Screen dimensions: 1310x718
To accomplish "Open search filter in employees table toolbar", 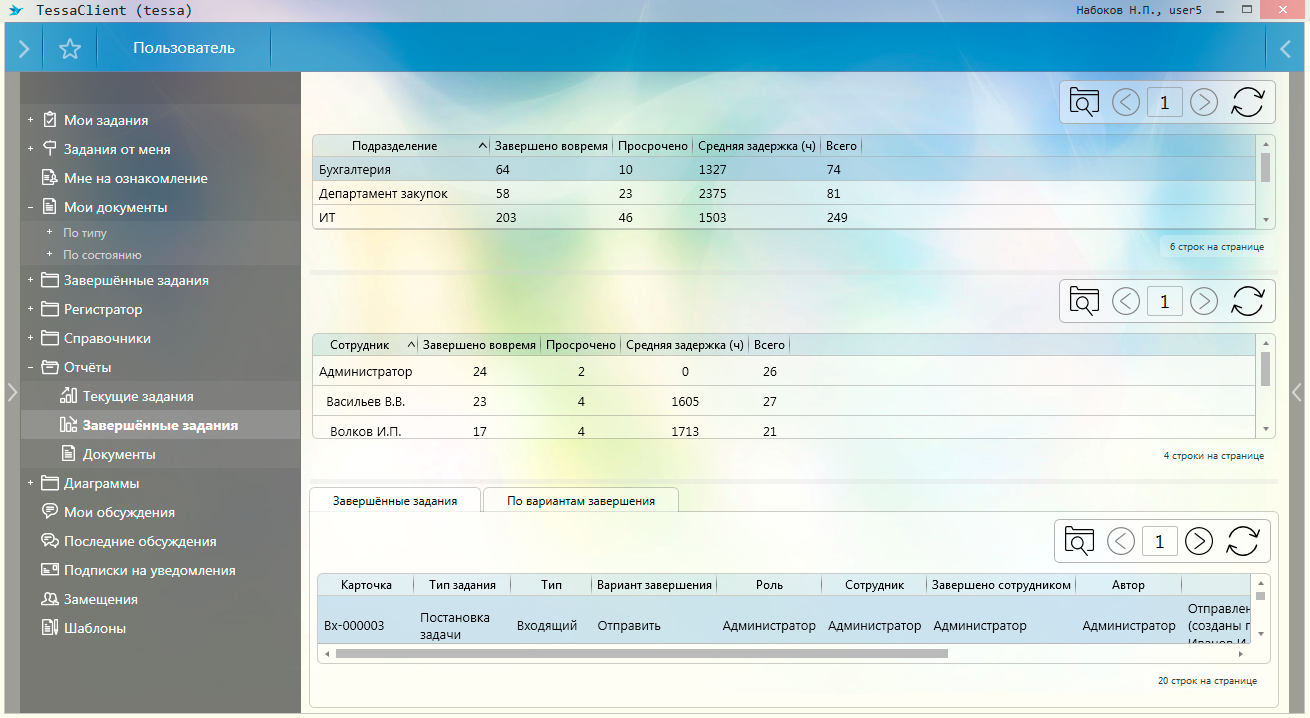I will point(1084,301).
